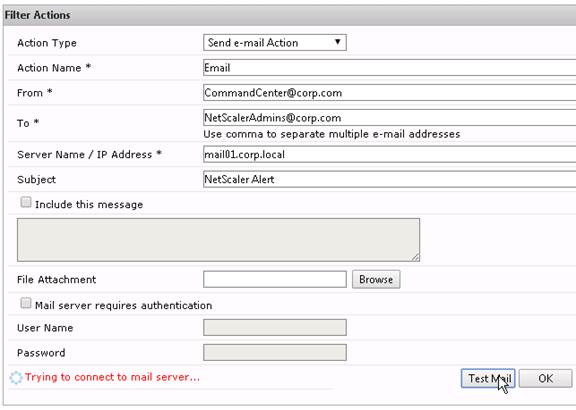Screen dimensions: 576x410
Task: Click the User Name field
Action: (274, 327)
